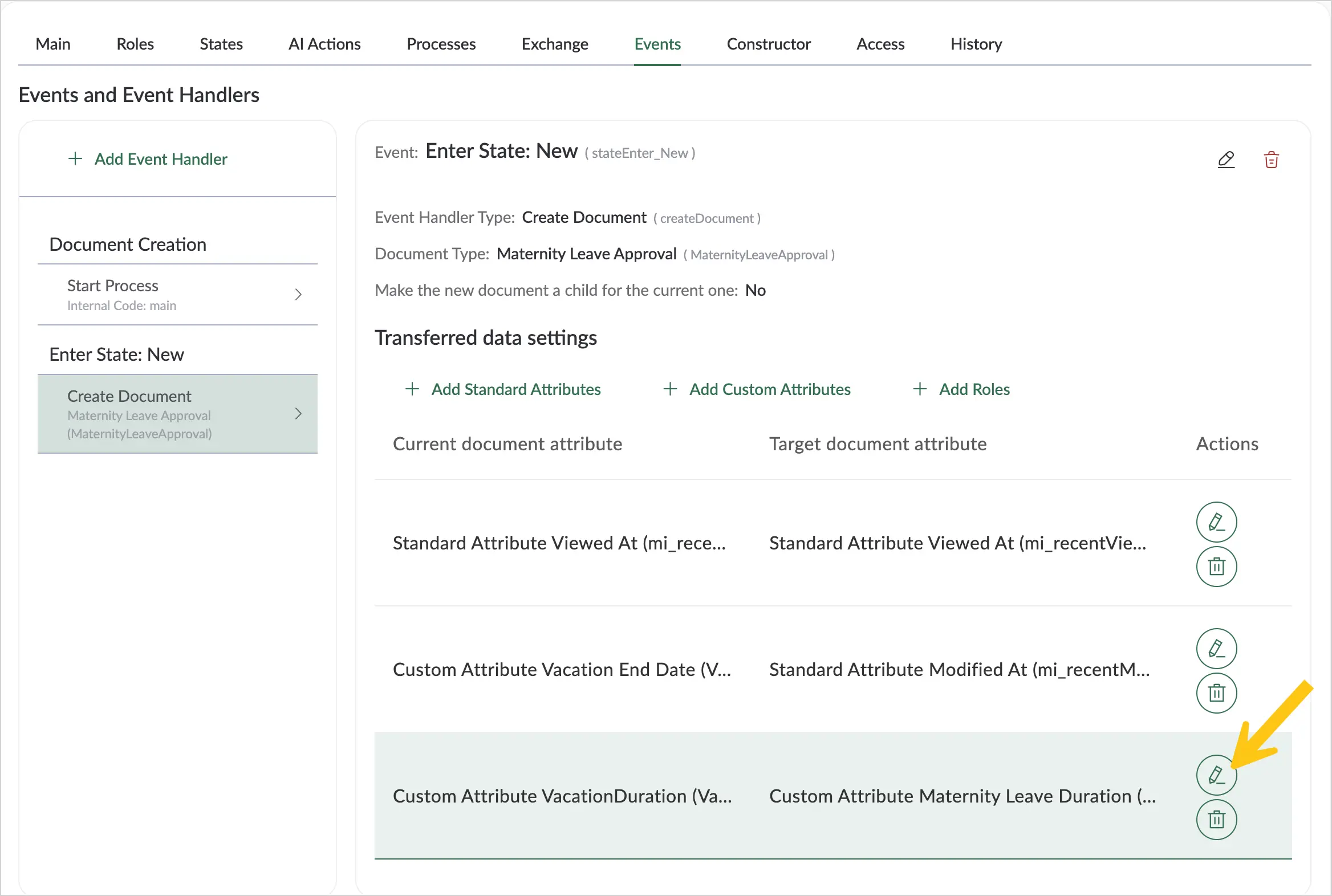The image size is (1332, 896).
Task: Click the createDocument handler code
Action: (707, 218)
